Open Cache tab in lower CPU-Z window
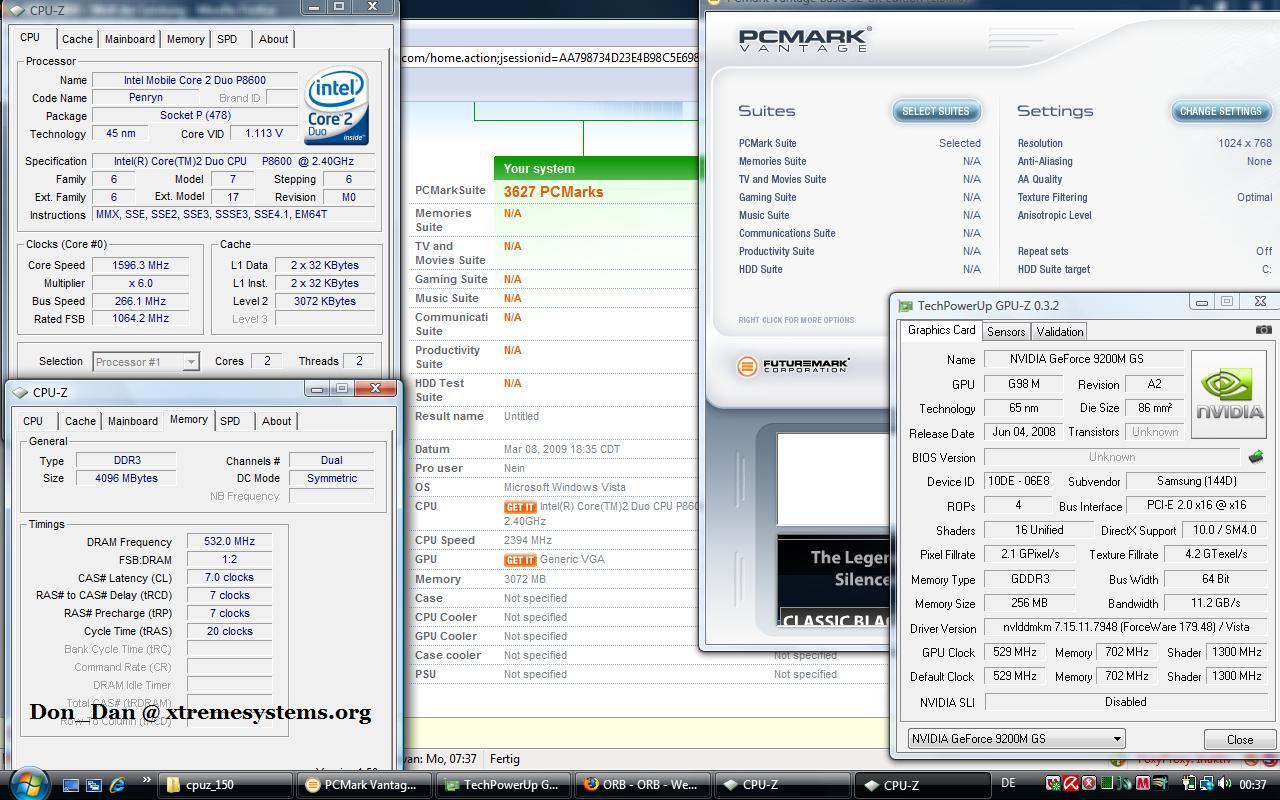Screen dimensions: 1280x800 click(x=80, y=421)
